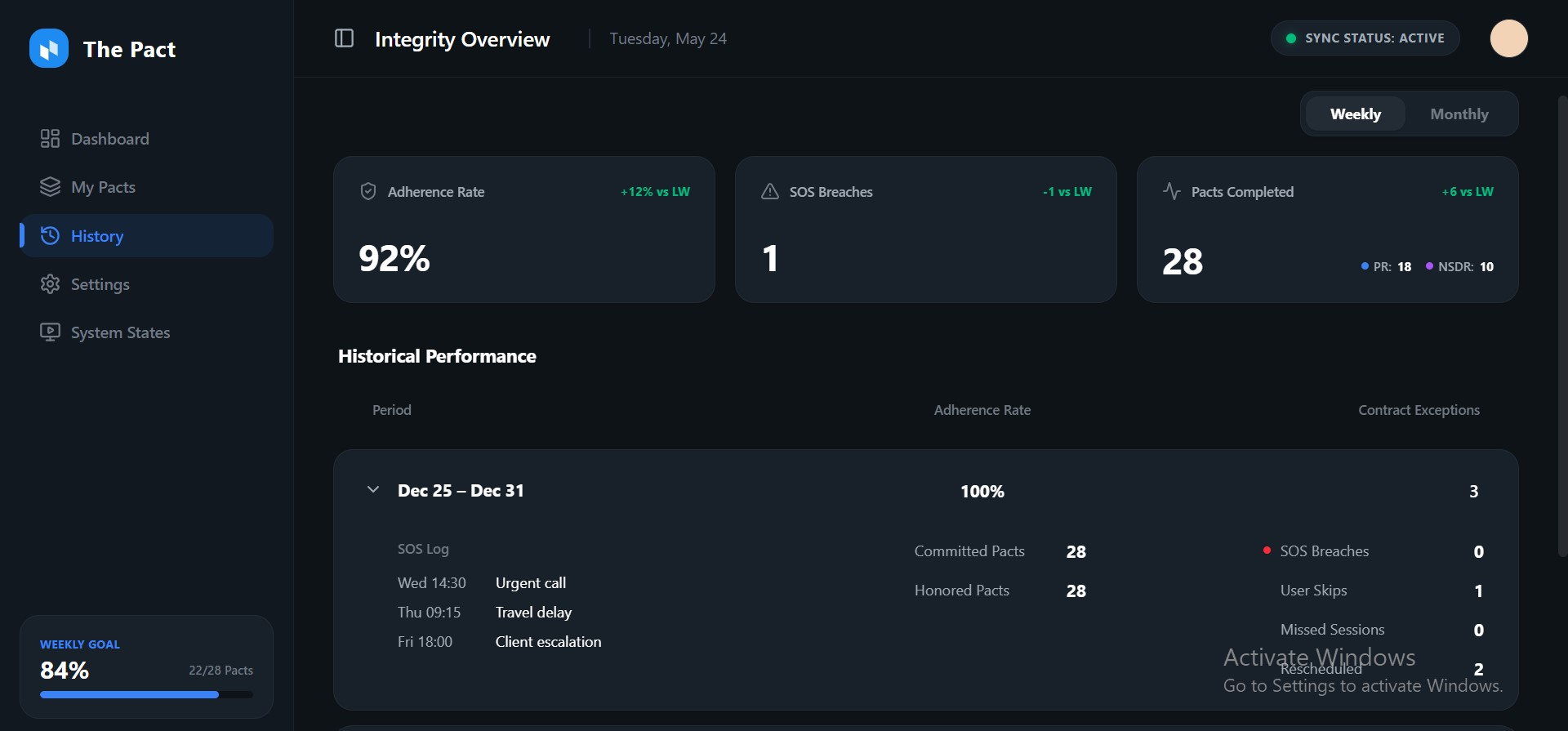
Task: Open the user avatar menu
Action: (x=1508, y=38)
